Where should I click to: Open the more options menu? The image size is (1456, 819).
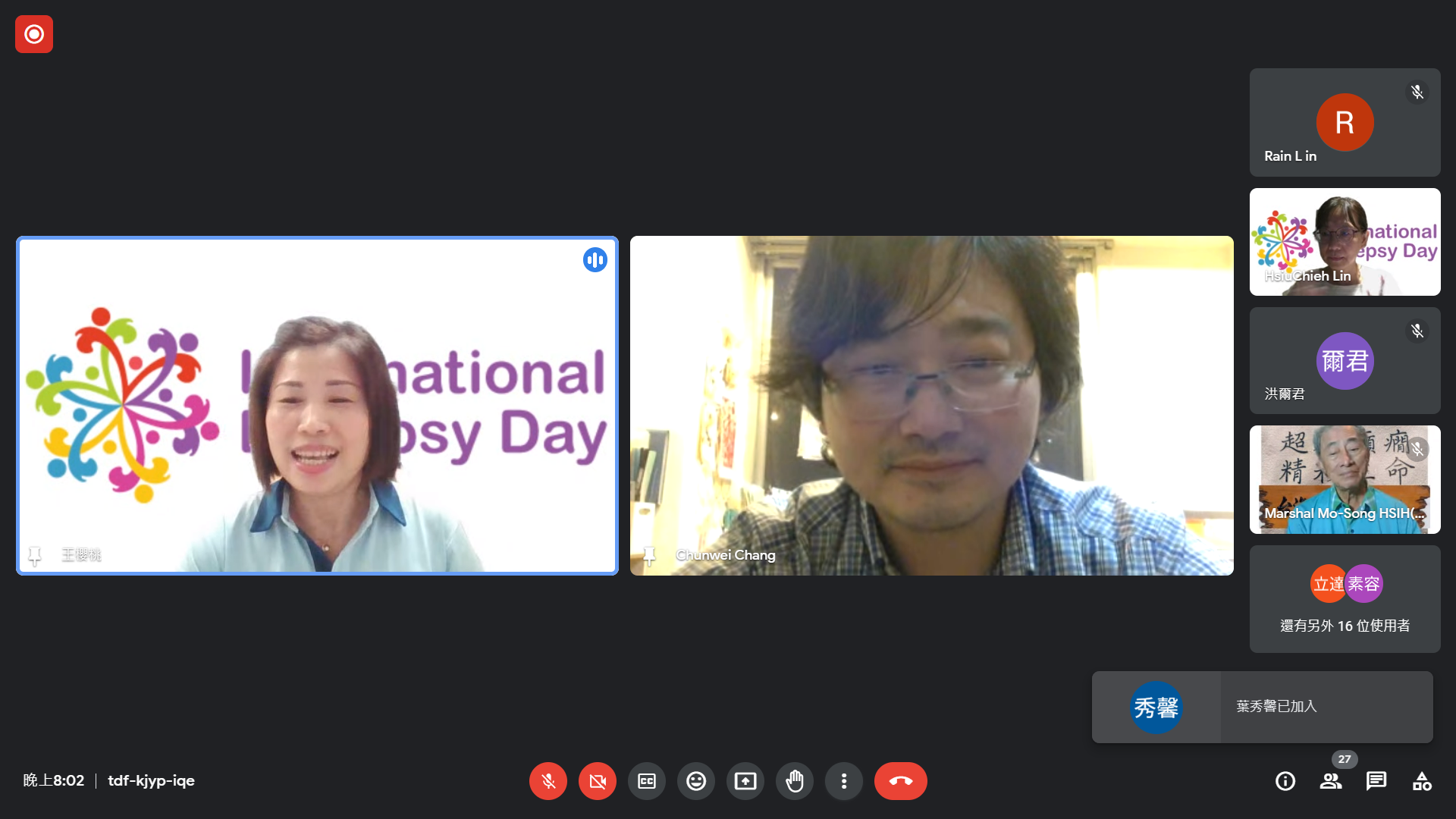(x=843, y=781)
